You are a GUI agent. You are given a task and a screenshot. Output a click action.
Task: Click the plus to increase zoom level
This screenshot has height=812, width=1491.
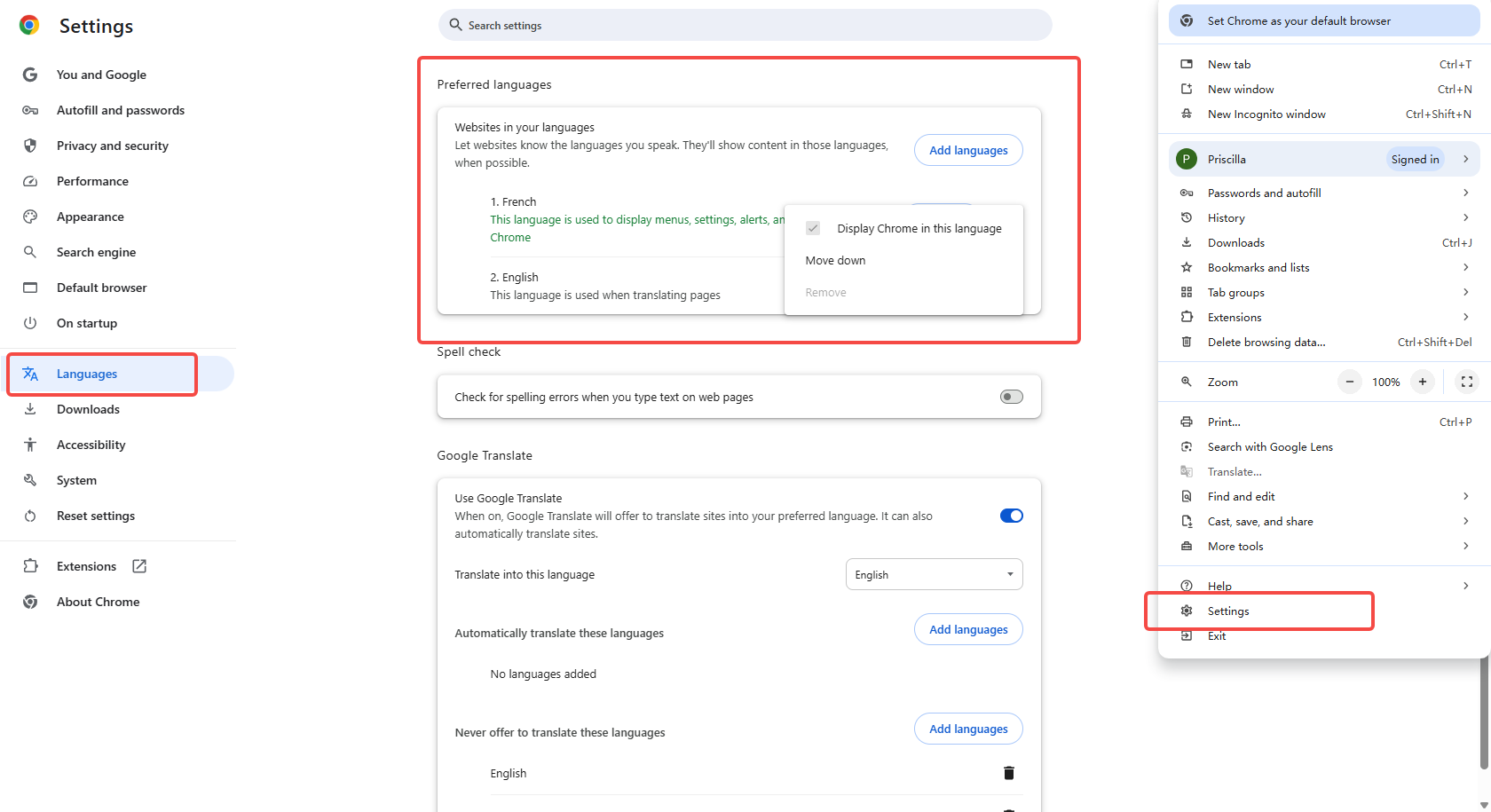pos(1422,382)
